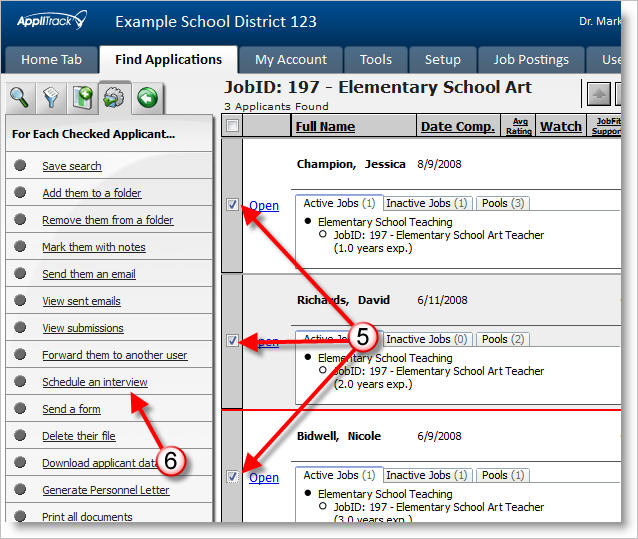
Task: Sort by the Avg Rating column header
Action: point(518,126)
